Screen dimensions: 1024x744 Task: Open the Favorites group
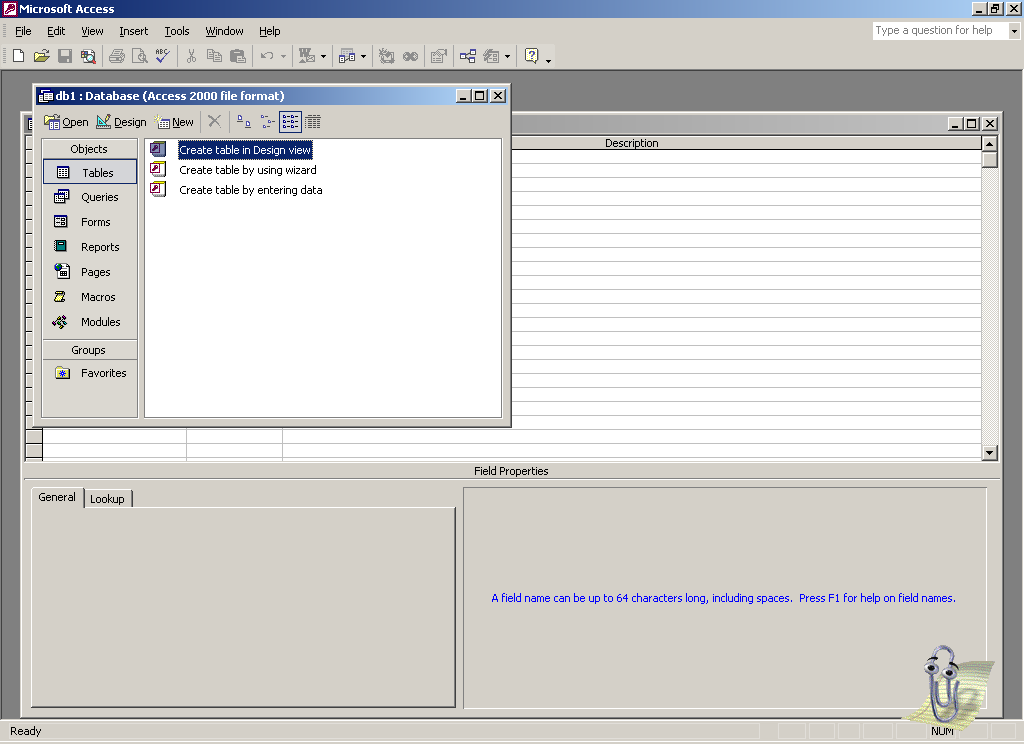click(x=89, y=373)
